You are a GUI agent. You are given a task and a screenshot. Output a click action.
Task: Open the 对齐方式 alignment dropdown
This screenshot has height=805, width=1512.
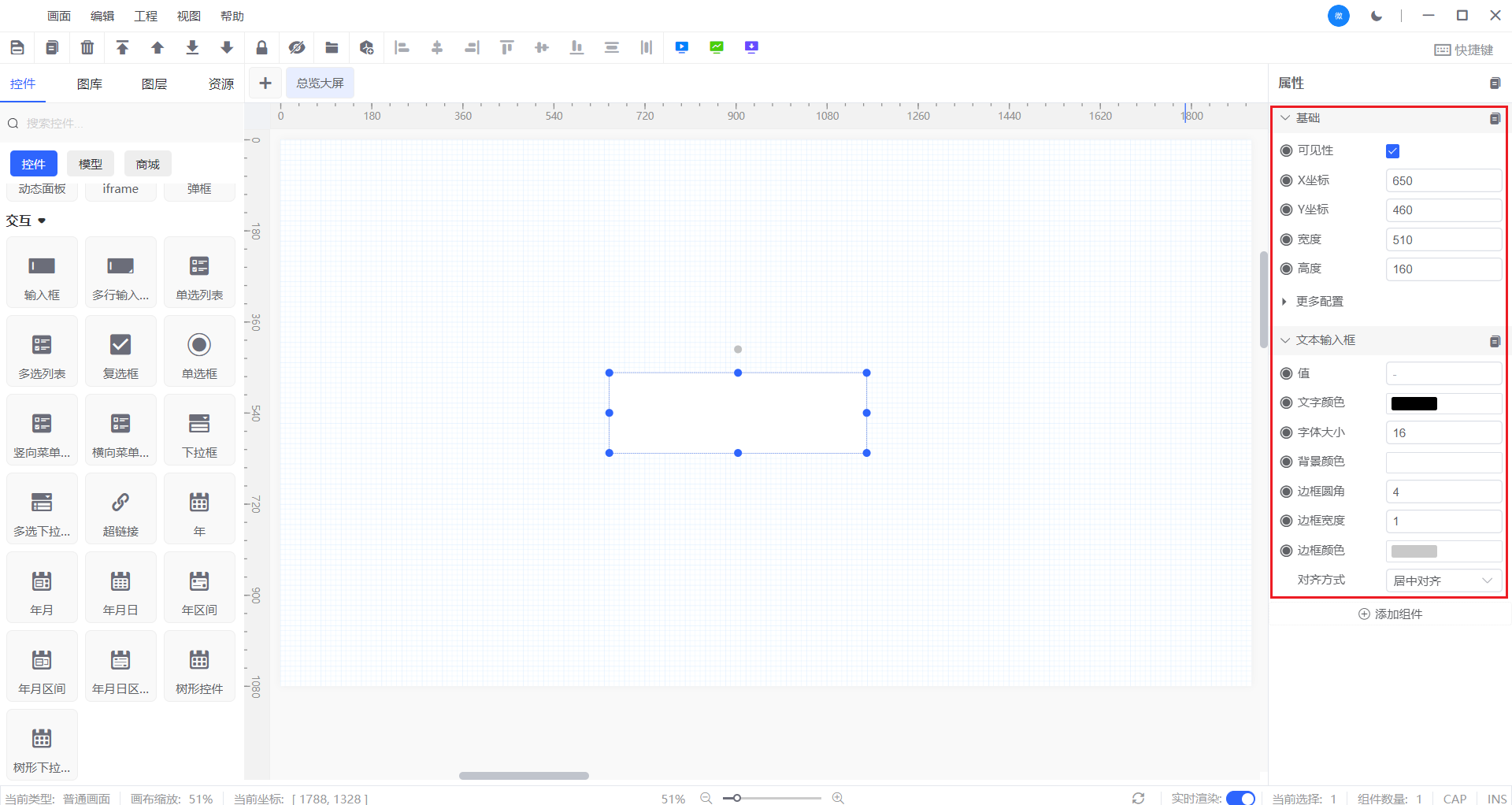point(1443,581)
